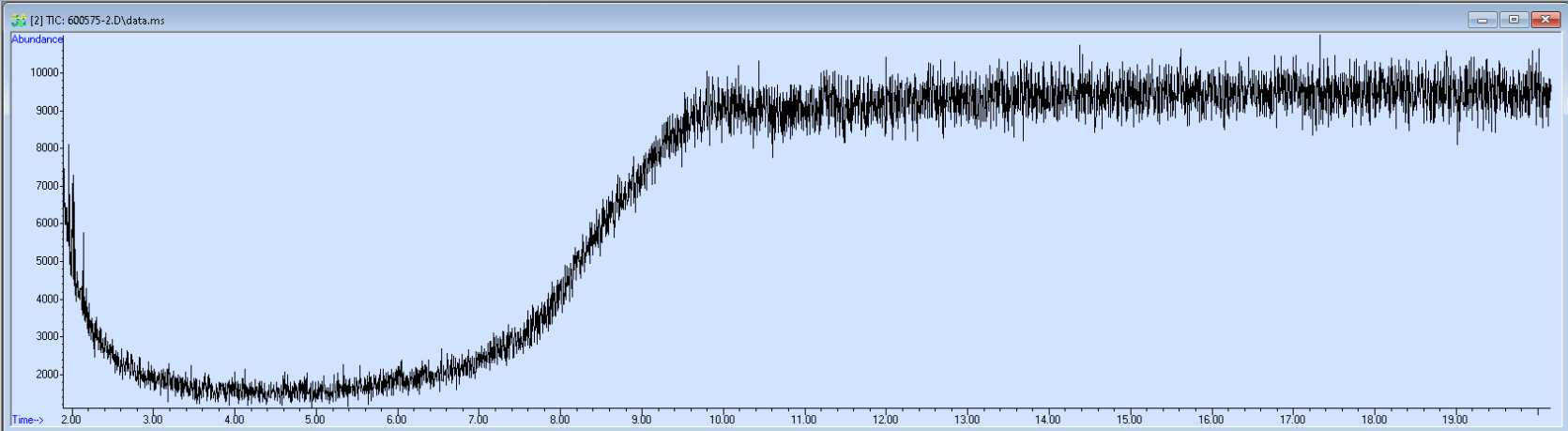Click the 8.00 time axis label
This screenshot has width=1568, height=431.
(559, 420)
